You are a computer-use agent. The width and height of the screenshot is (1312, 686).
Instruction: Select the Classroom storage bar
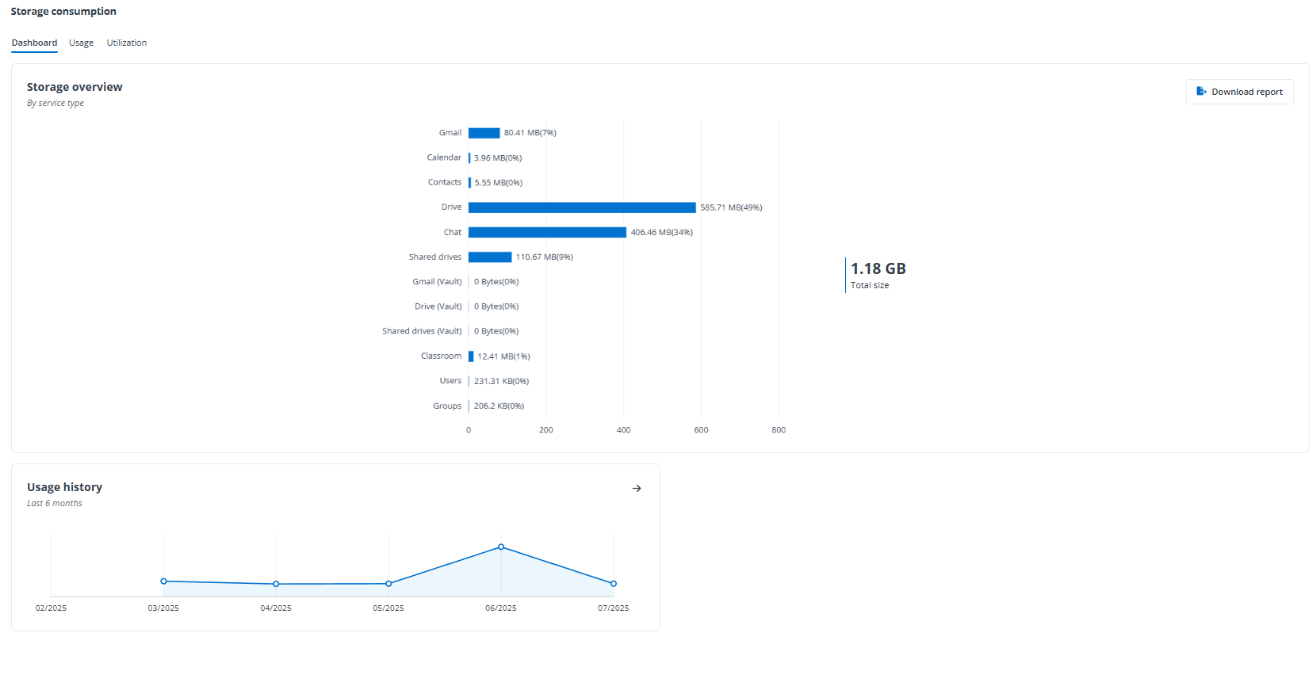(470, 356)
